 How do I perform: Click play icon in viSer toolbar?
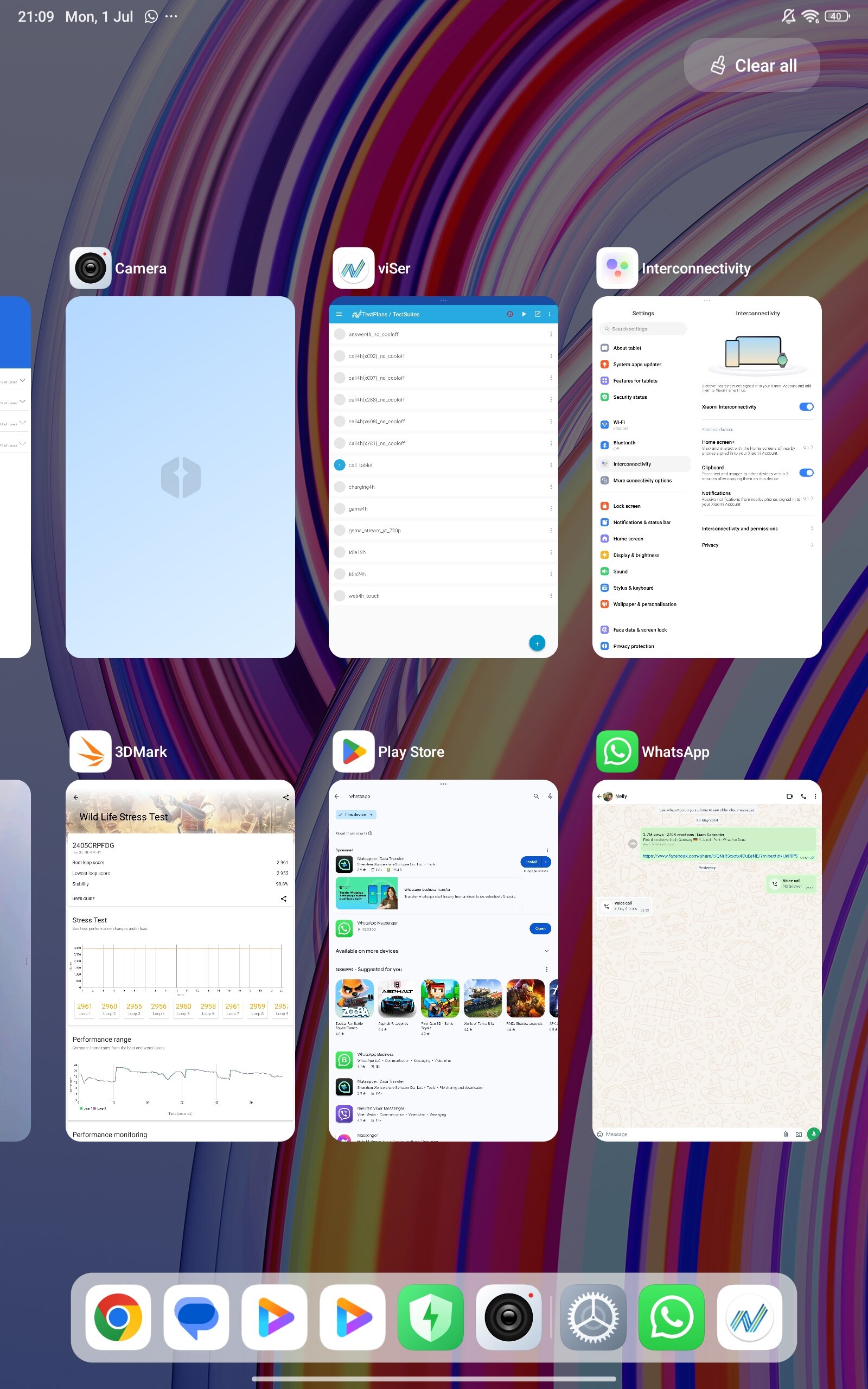click(x=524, y=314)
